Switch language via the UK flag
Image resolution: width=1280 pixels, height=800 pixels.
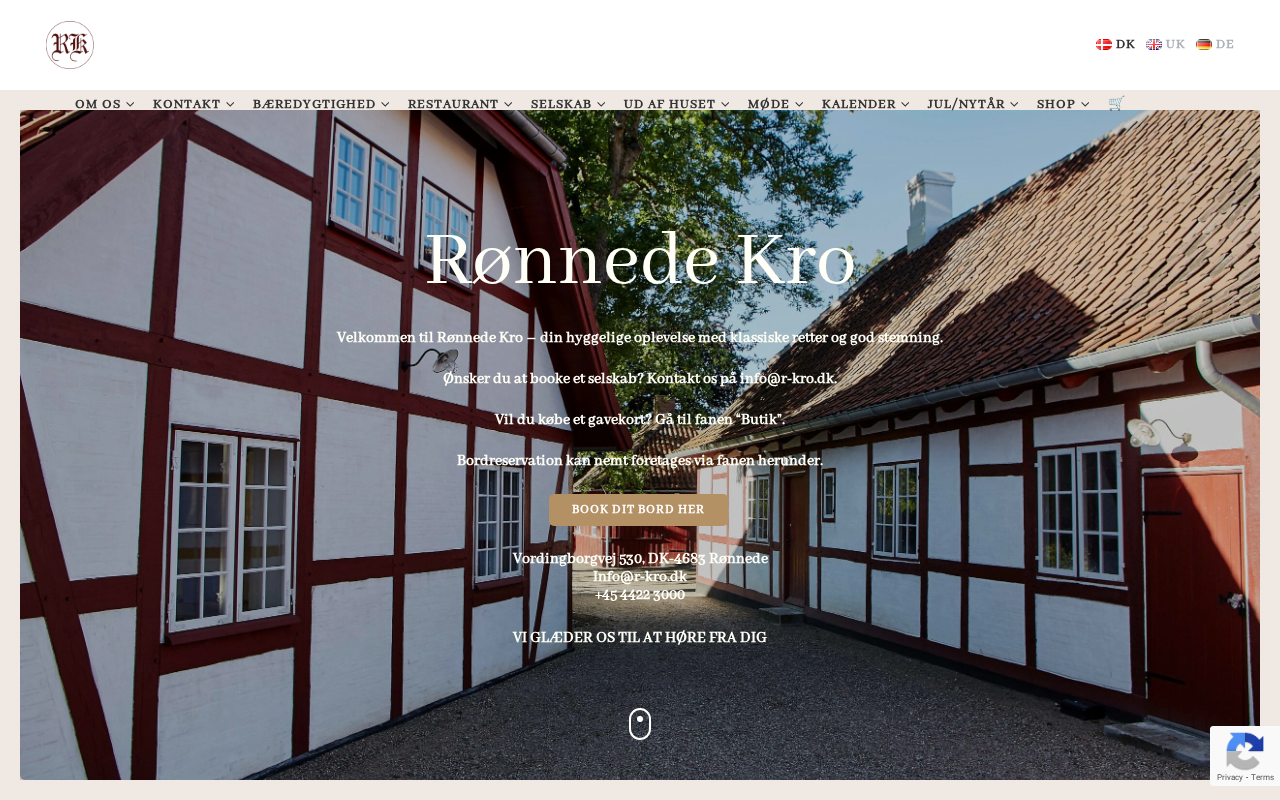[1165, 44]
